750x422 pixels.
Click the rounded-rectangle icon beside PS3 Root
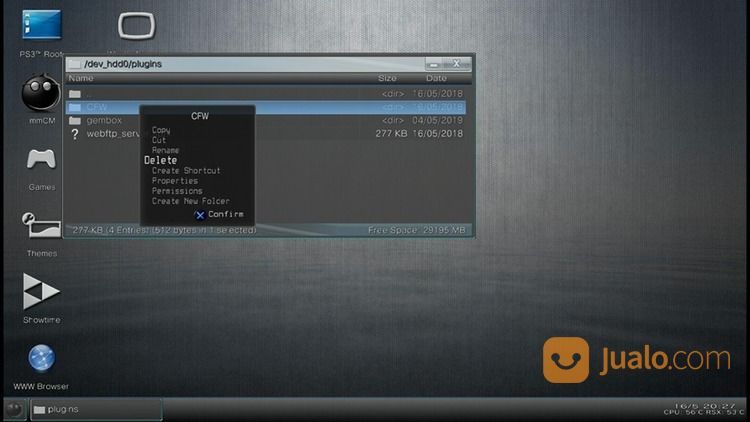pyautogui.click(x=135, y=26)
